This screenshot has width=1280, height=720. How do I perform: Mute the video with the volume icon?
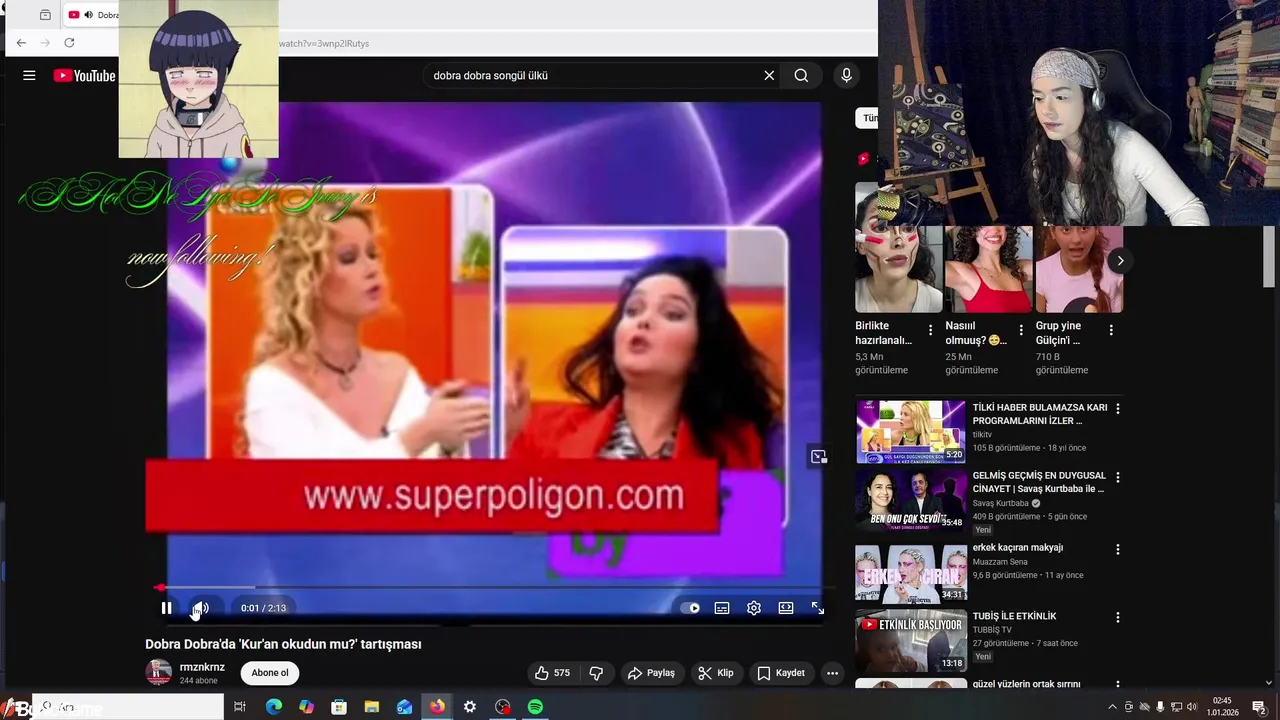click(200, 608)
